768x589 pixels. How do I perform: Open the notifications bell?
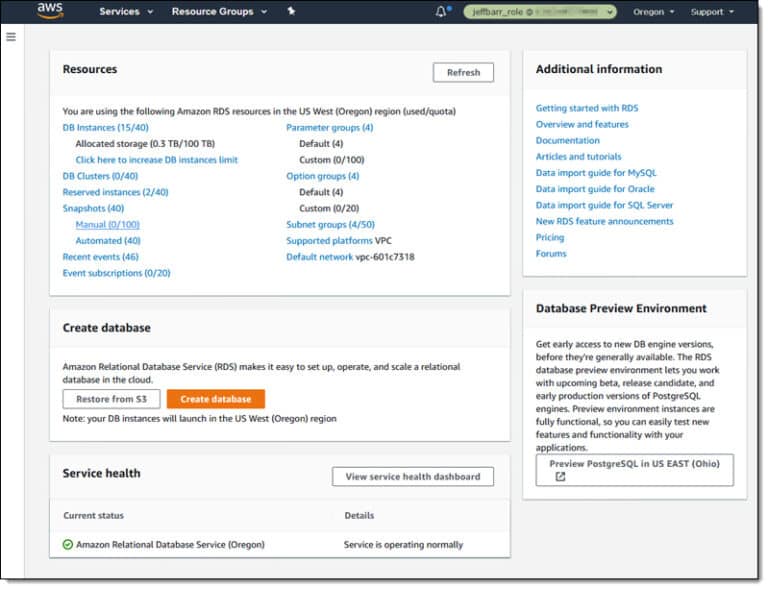click(441, 11)
